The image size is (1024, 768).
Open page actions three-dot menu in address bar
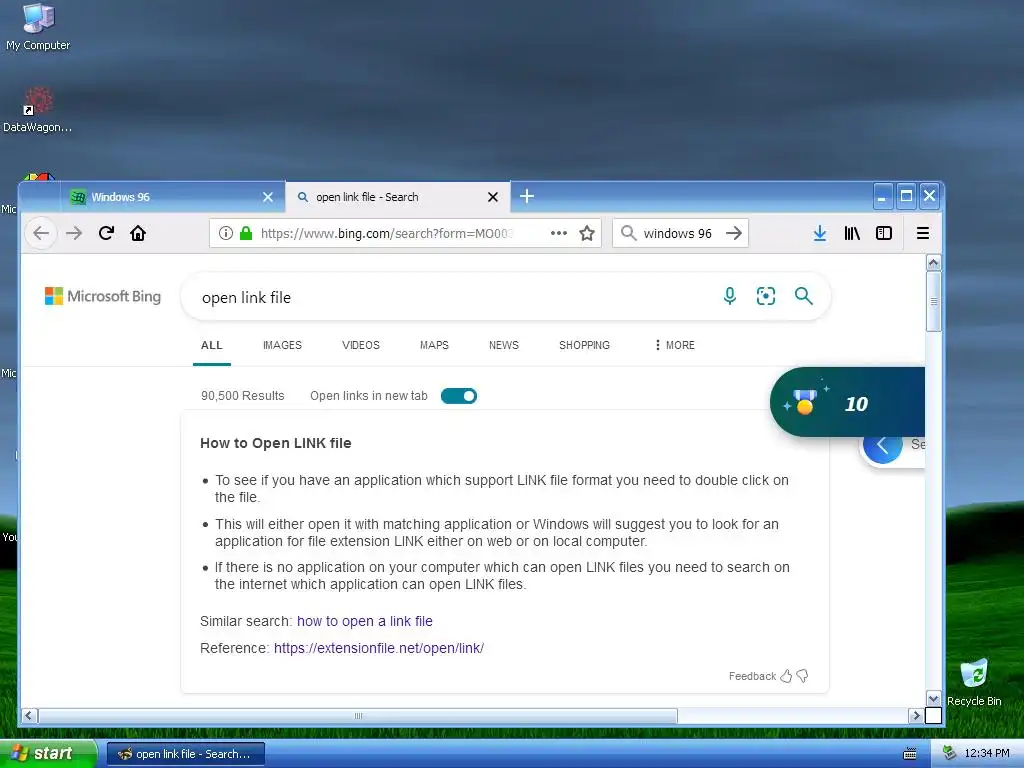559,233
